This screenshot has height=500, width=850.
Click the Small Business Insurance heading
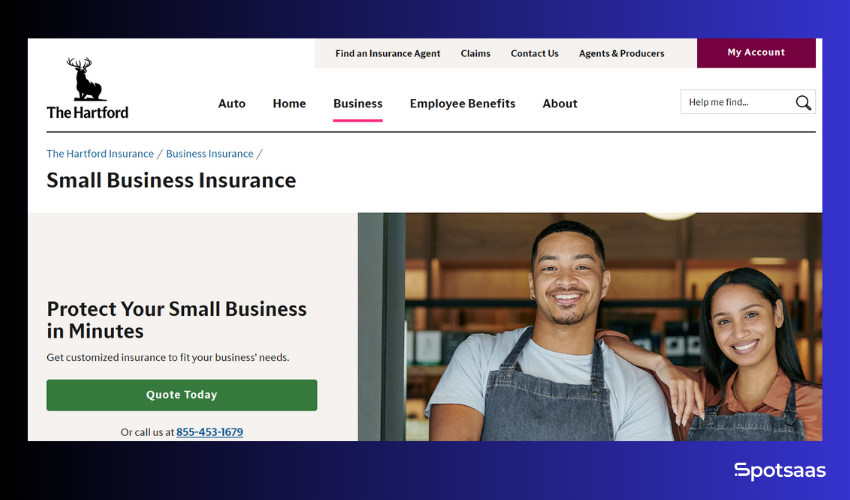171,180
